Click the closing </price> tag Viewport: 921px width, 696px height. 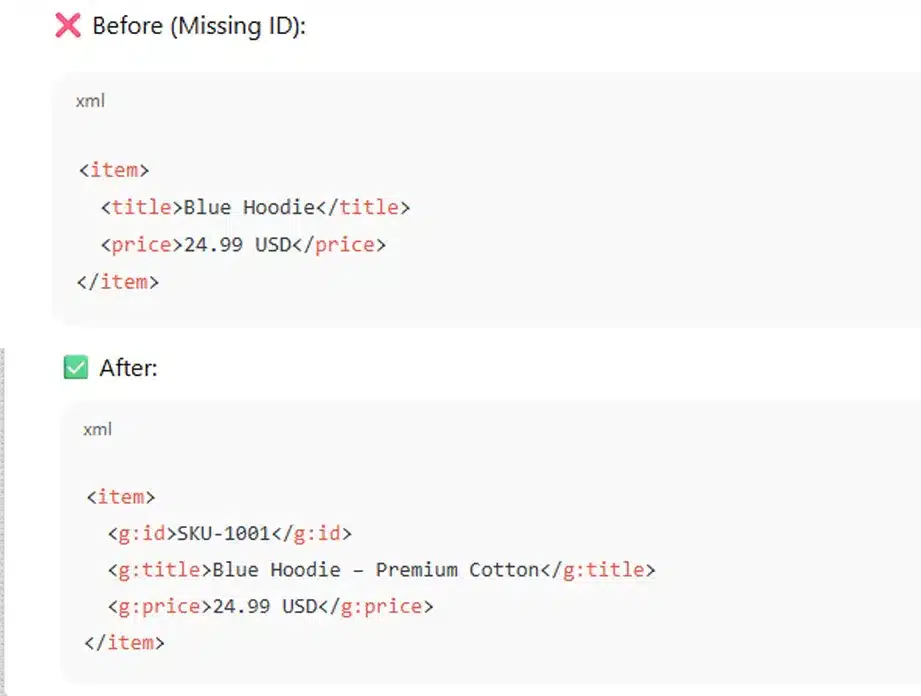(339, 244)
